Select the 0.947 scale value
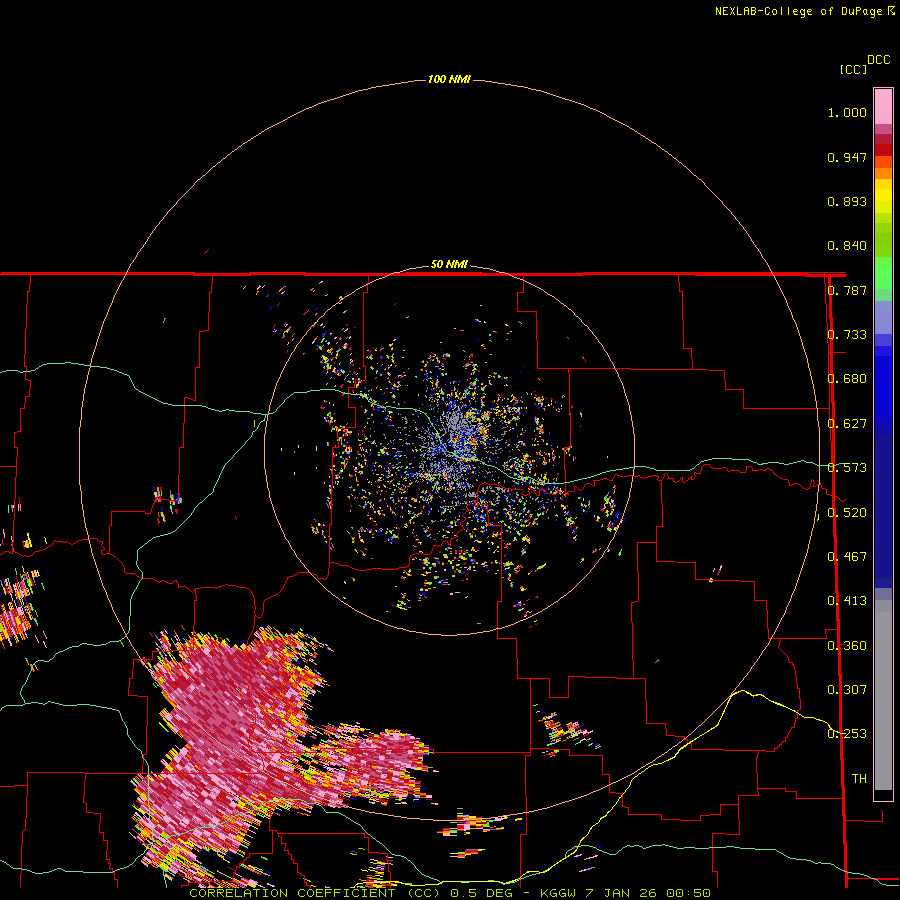 847,157
